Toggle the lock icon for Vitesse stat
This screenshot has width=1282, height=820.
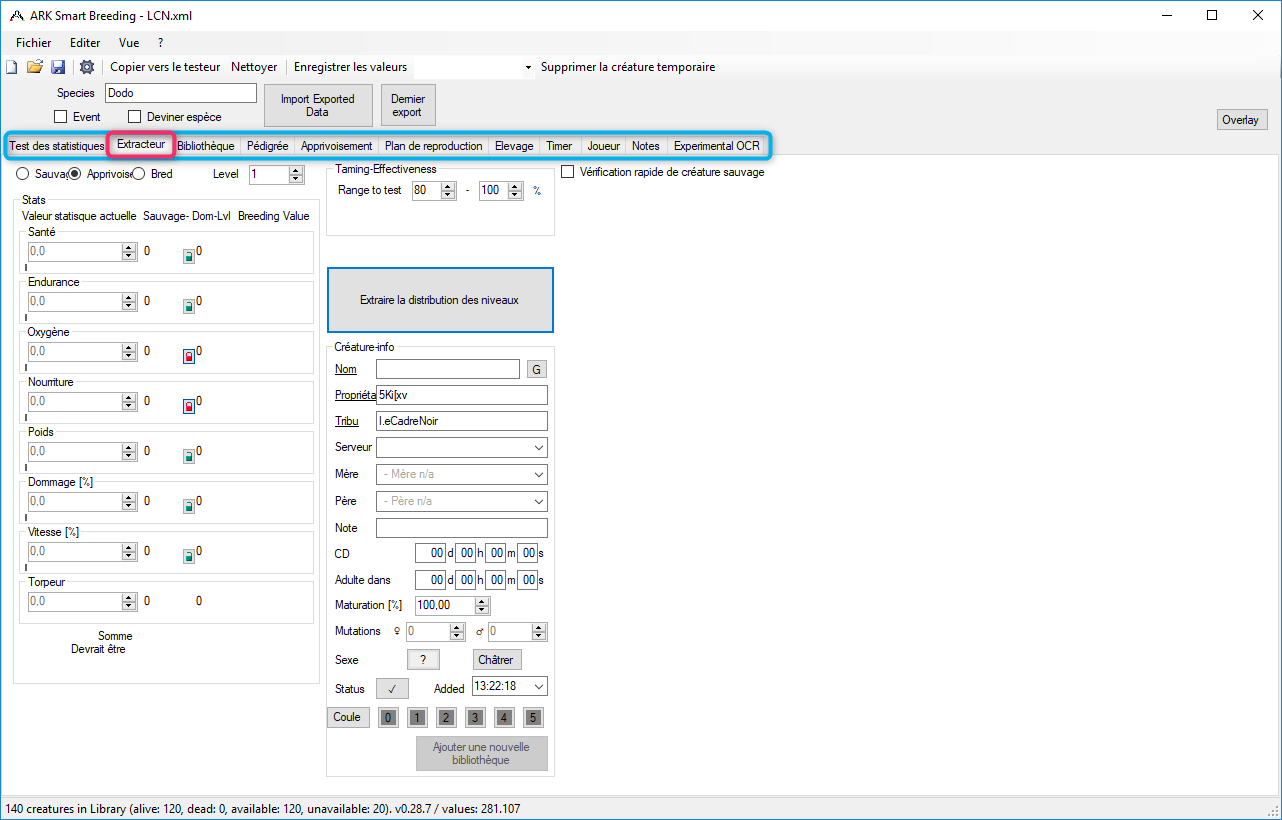click(188, 556)
